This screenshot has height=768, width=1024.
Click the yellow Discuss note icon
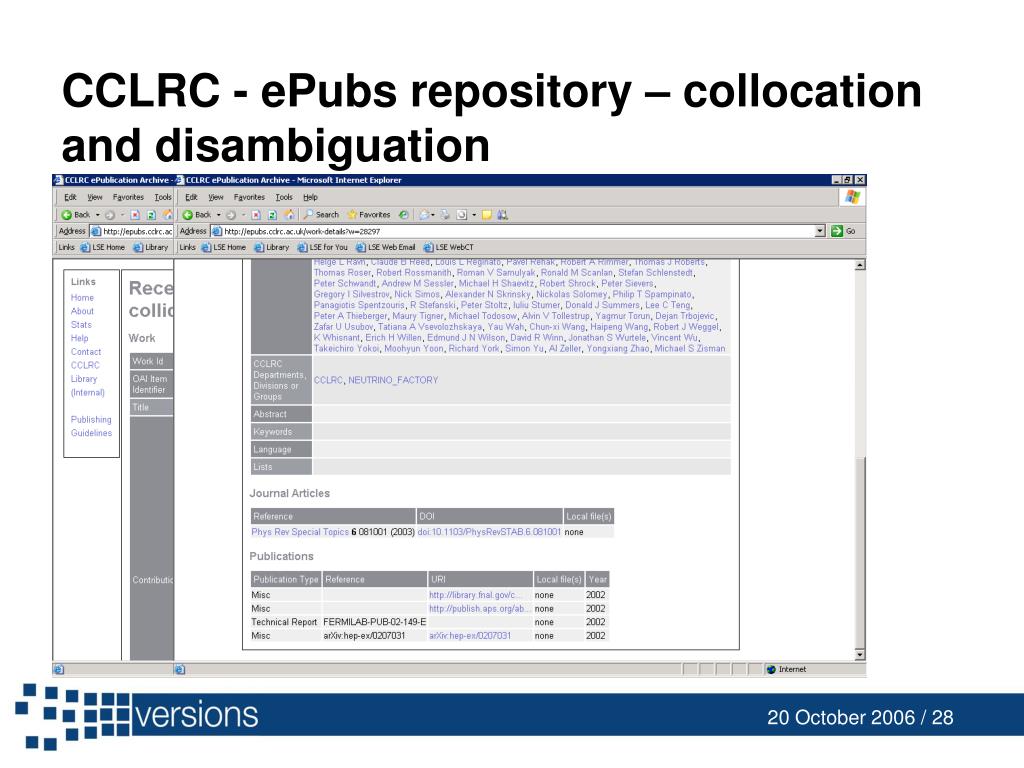(x=487, y=215)
